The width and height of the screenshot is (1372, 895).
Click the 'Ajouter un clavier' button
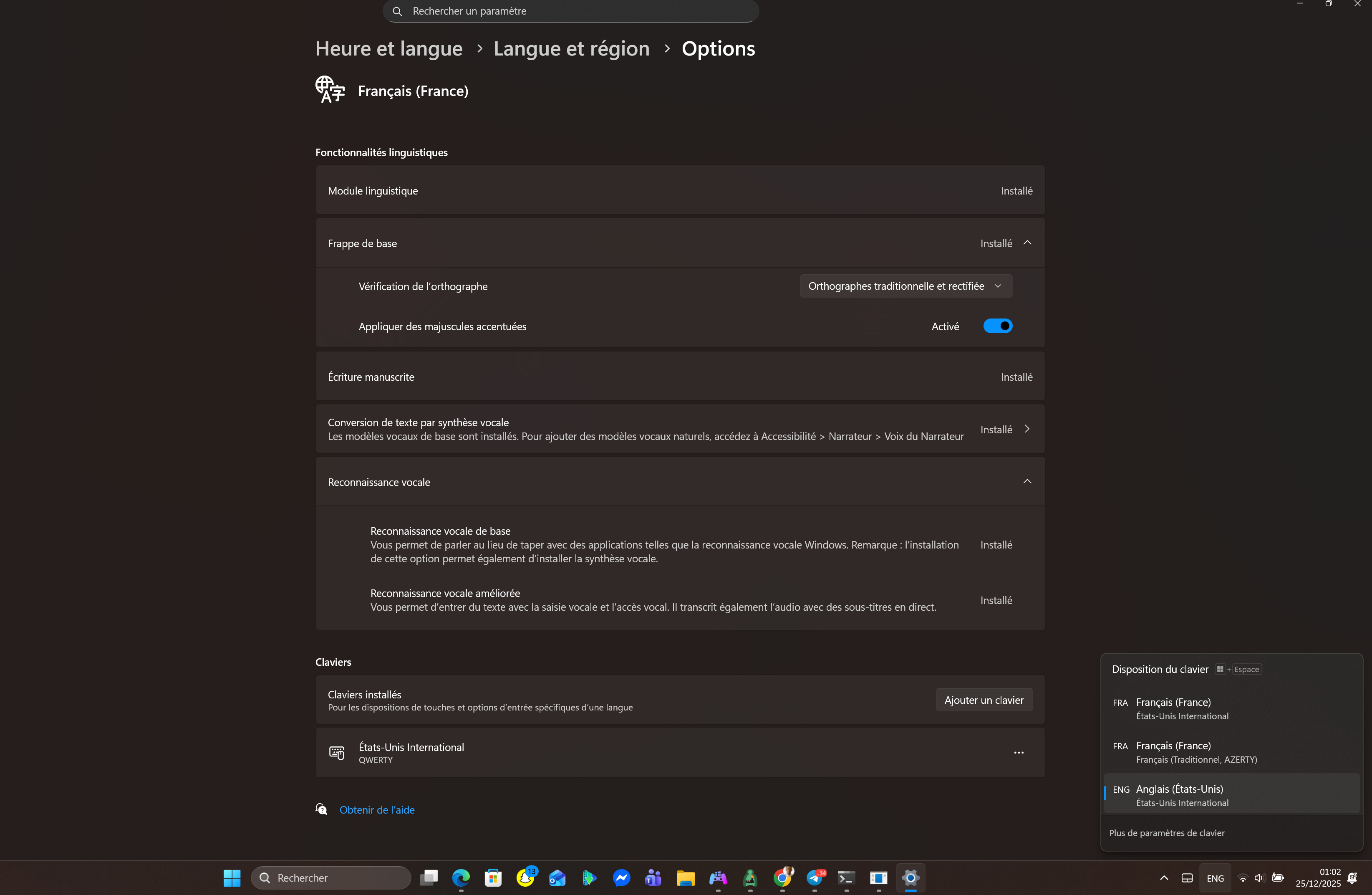coord(984,700)
